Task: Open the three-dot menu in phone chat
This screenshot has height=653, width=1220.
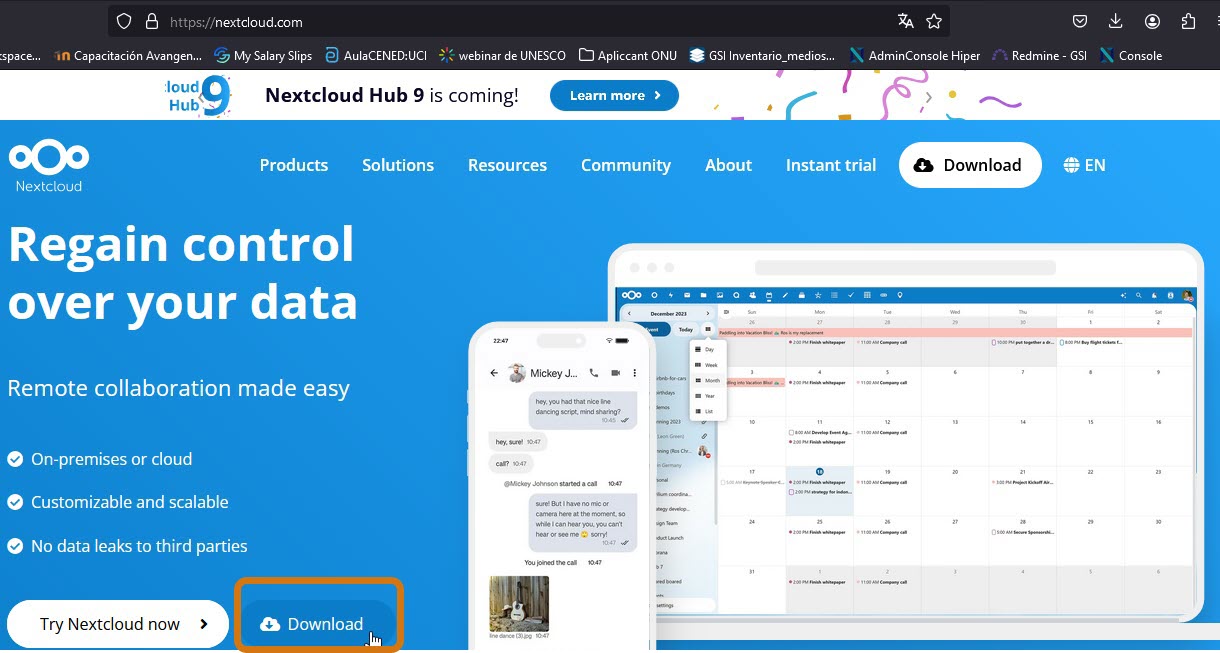Action: [635, 373]
